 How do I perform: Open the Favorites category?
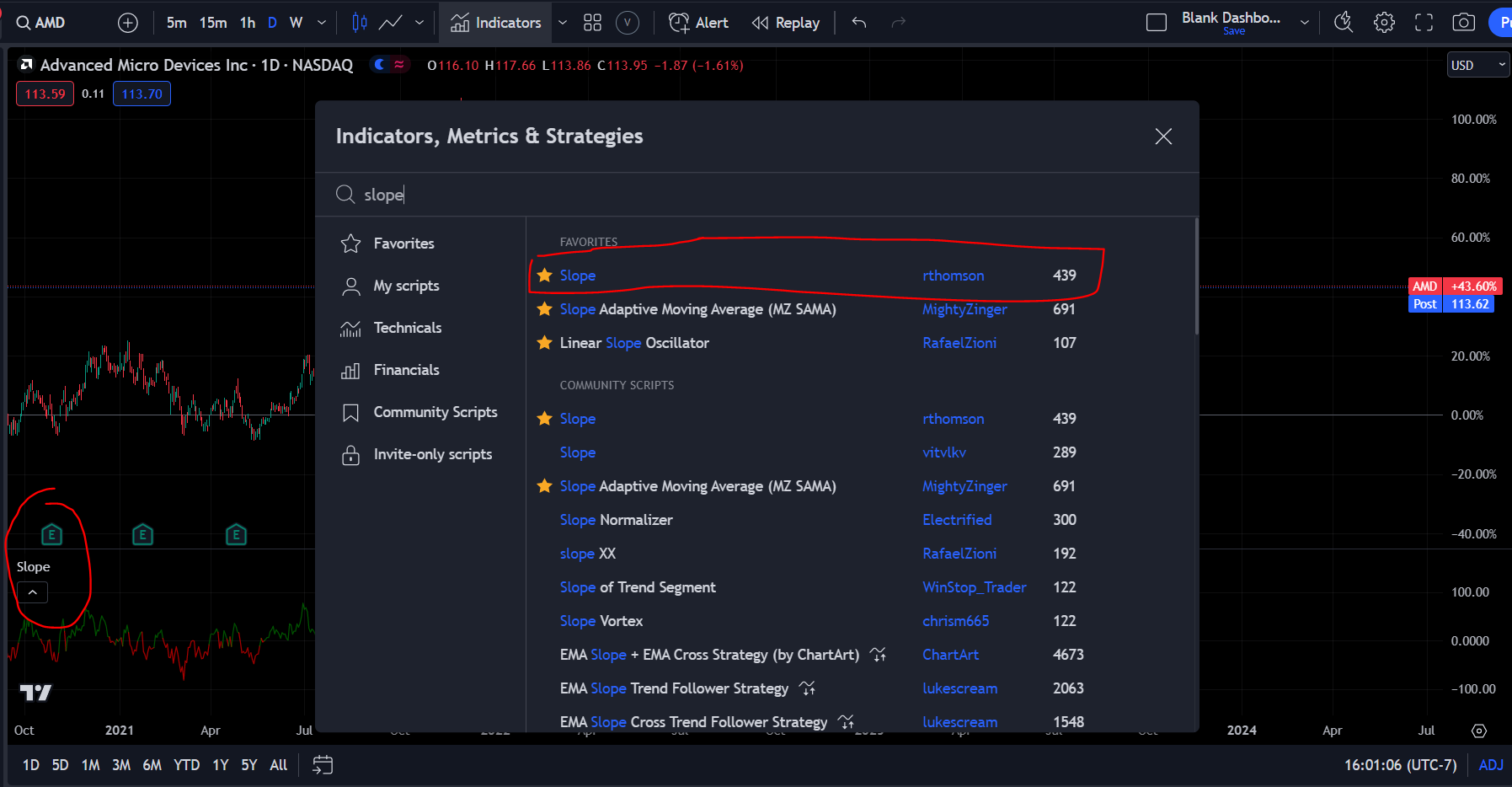coord(420,244)
